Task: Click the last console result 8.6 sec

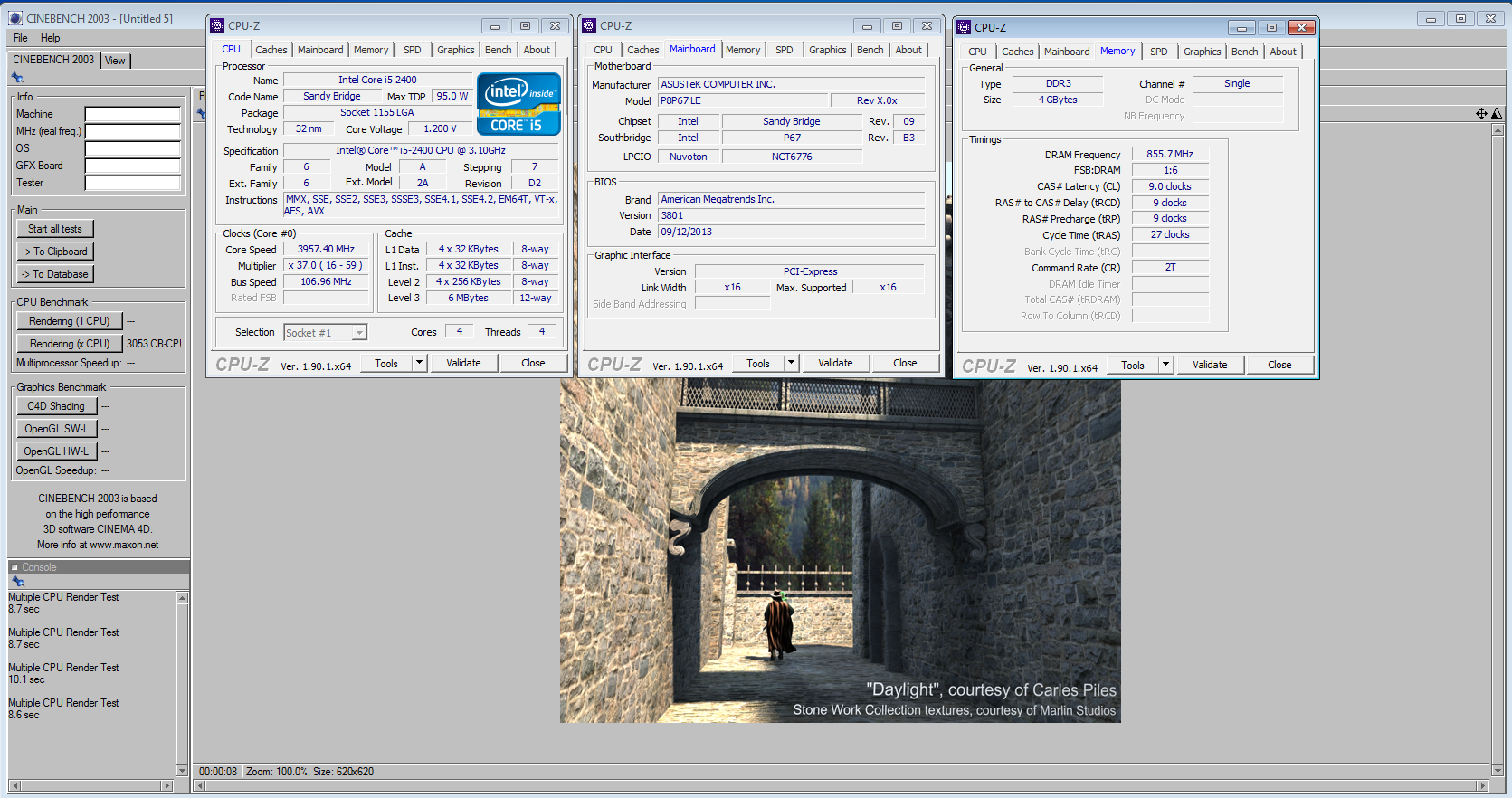Action: click(x=24, y=715)
